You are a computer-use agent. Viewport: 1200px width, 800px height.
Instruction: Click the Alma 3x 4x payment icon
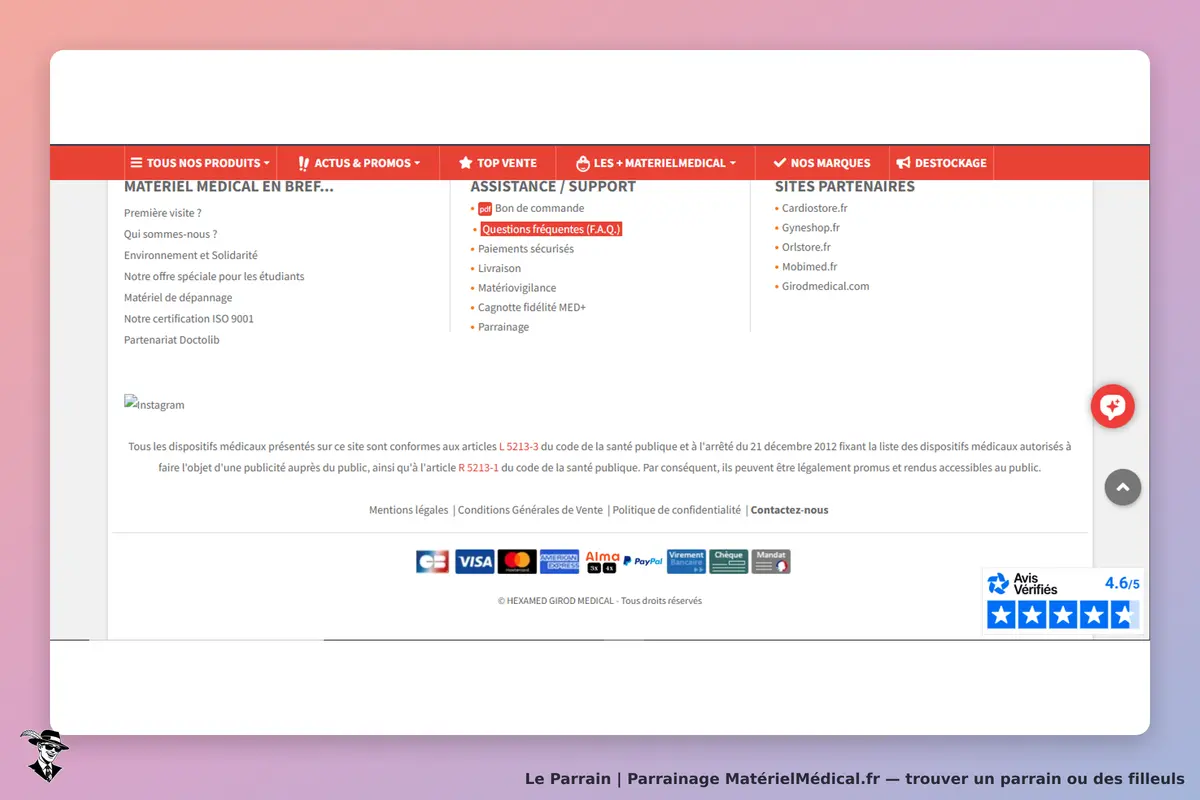[x=602, y=562]
